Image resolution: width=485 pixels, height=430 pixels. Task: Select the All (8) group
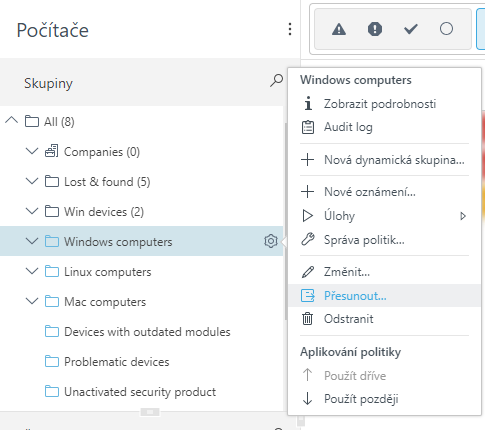59,122
